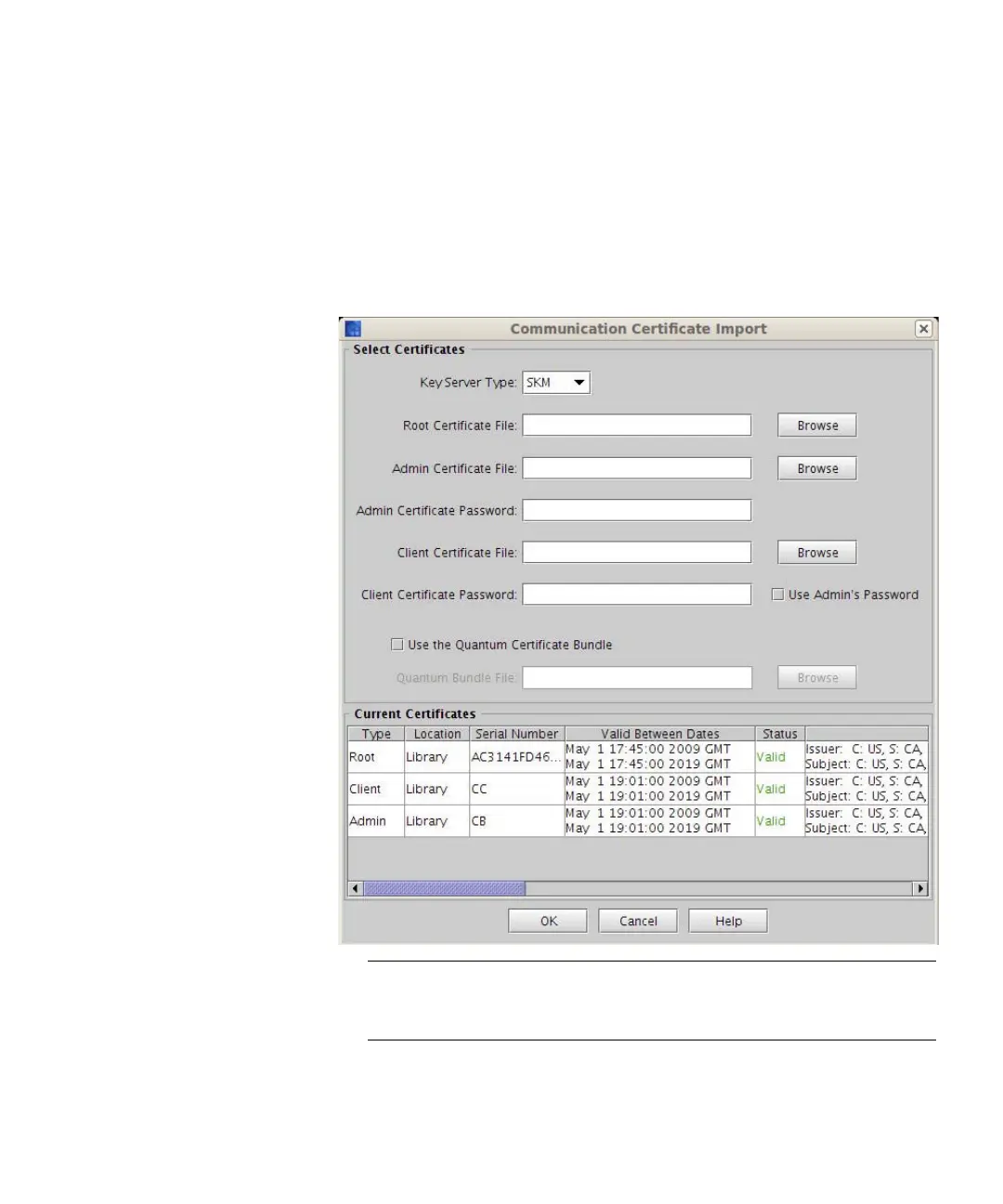Browse for the Admin Certificate File
This screenshot has width=1003, height=1204.
[x=817, y=468]
